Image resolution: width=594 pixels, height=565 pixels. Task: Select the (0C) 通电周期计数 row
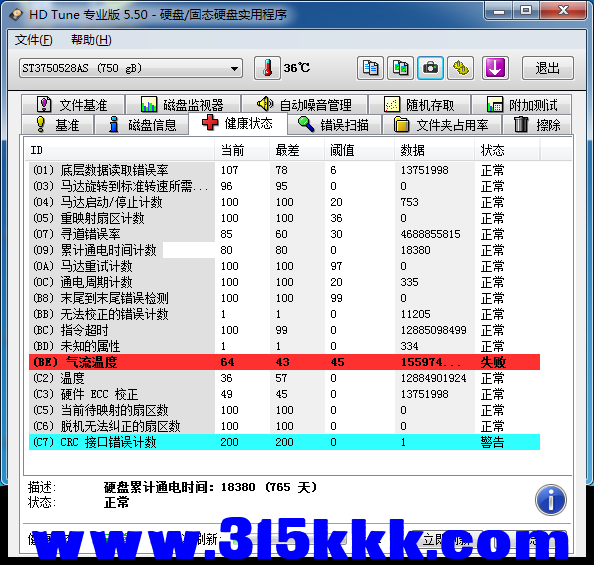point(284,282)
